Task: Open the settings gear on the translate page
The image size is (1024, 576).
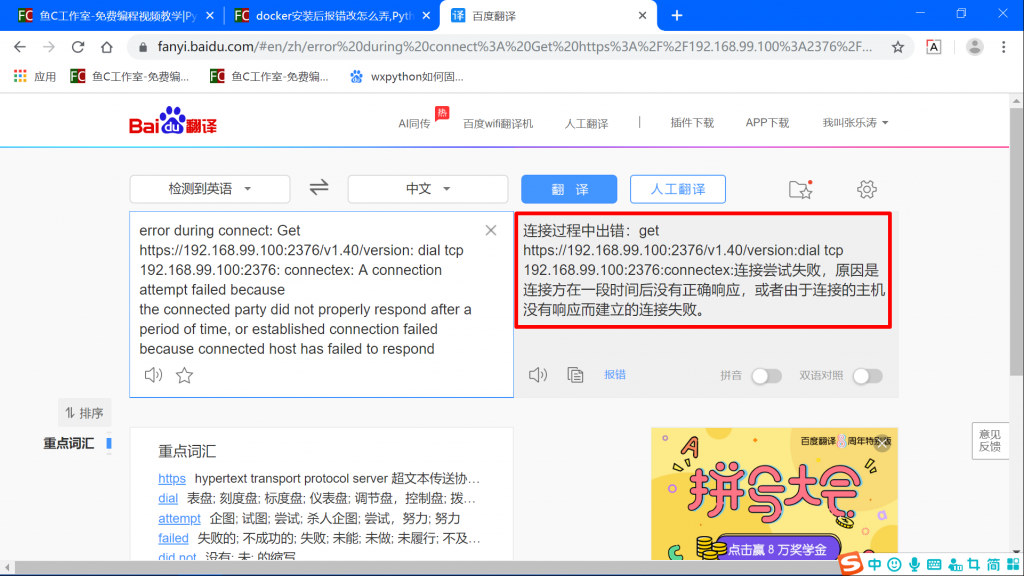Action: [866, 189]
